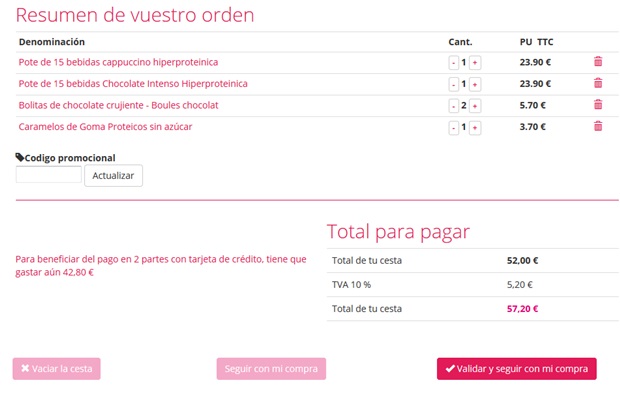Open Pote de 15 bebidas cappuccino link

click(x=118, y=62)
